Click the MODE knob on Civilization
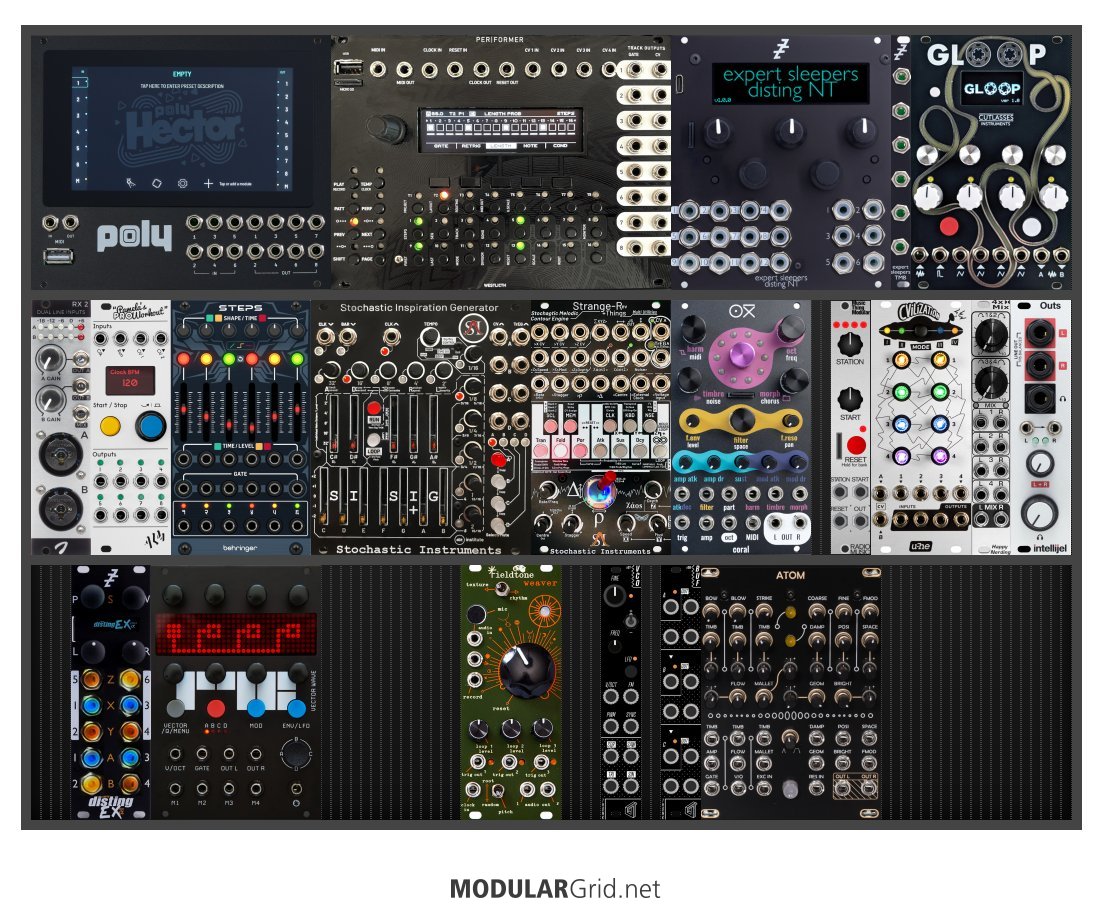This screenshot has width=1112, height=910. pos(920,332)
